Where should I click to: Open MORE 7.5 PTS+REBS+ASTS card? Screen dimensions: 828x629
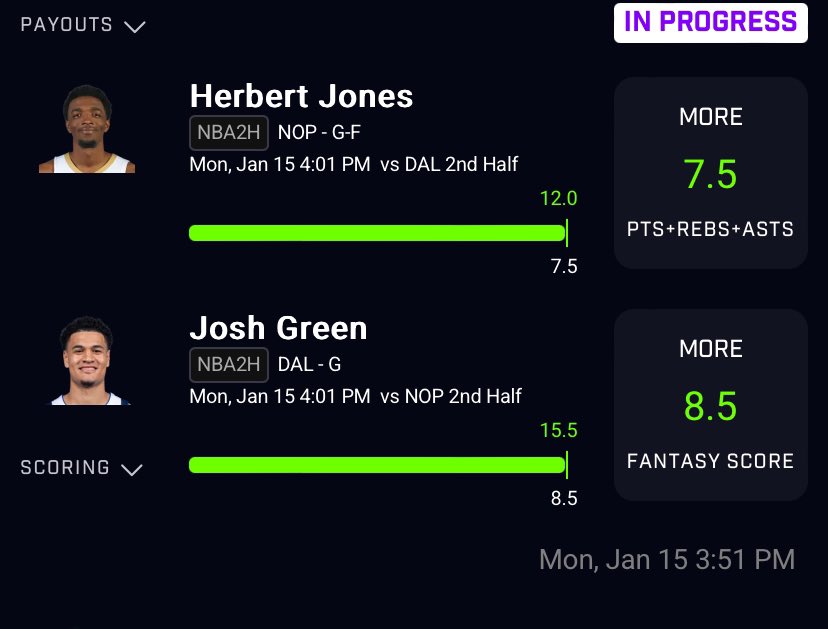[x=711, y=173]
